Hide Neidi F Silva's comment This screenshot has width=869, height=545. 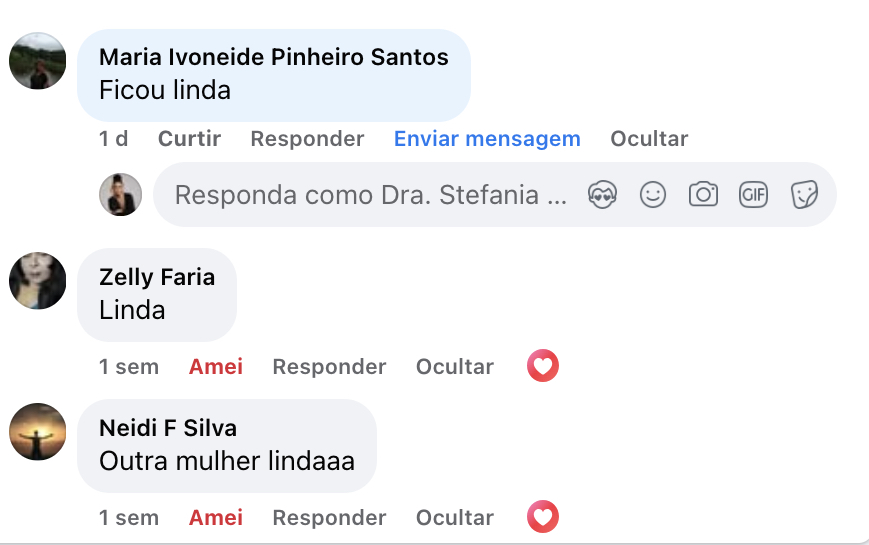pyautogui.click(x=455, y=518)
